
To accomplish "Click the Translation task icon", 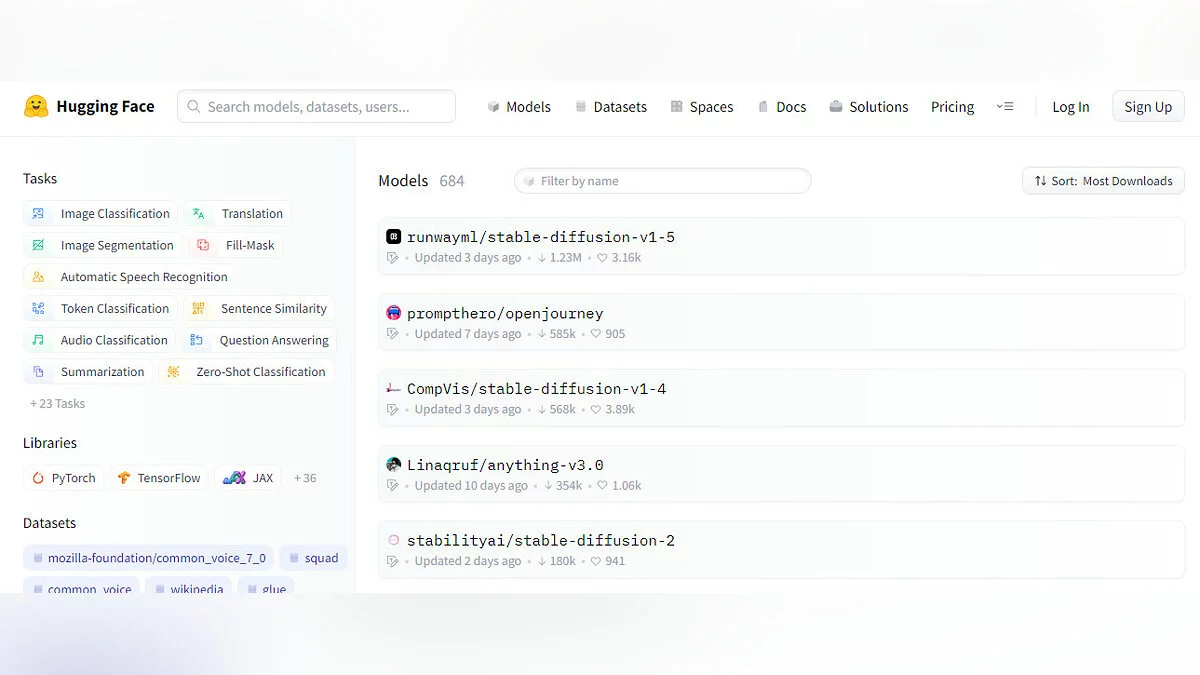I will click(x=199, y=214).
